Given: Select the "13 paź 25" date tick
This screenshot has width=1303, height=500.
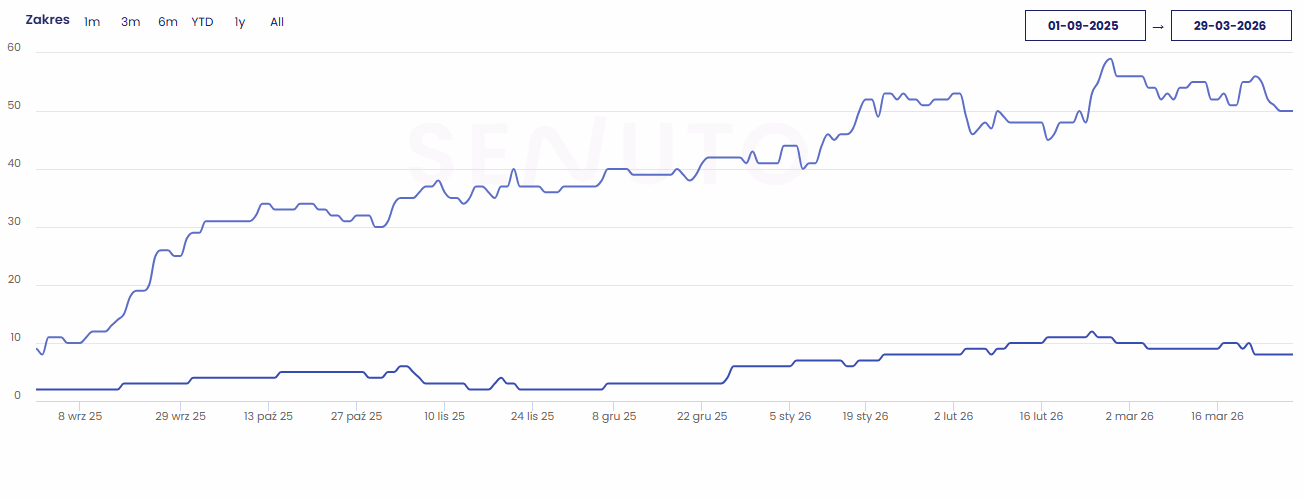Looking at the screenshot, I should [268, 416].
